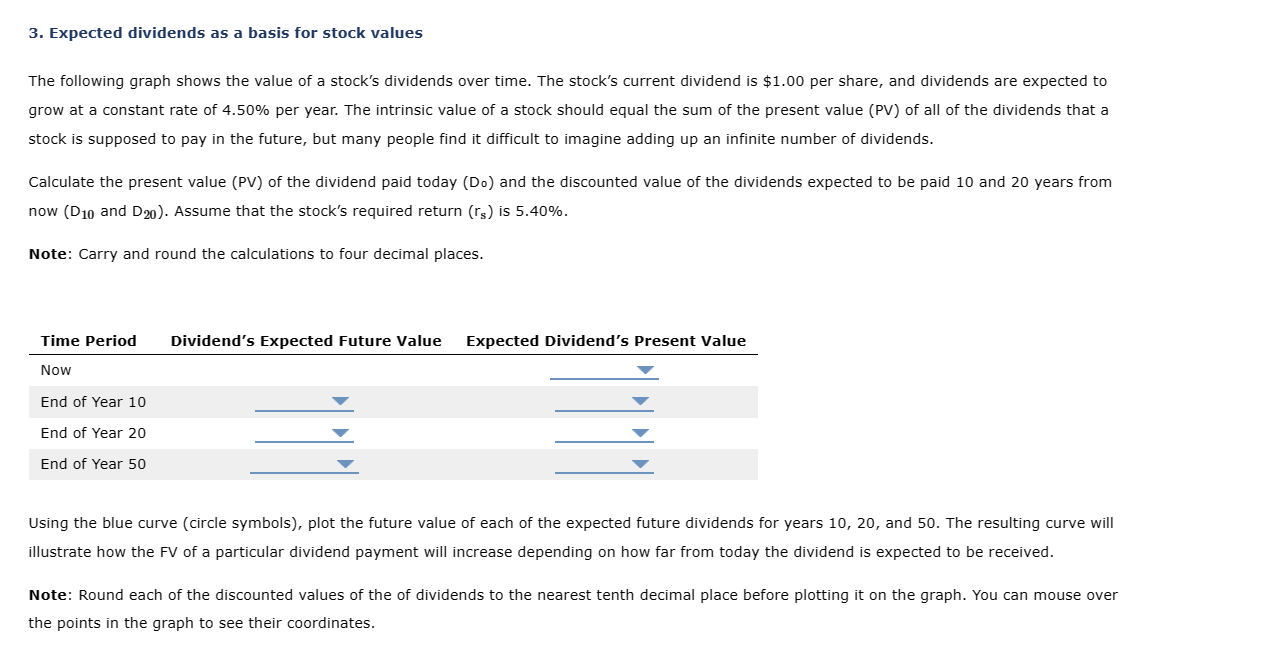1261x667 pixels.
Task: Open the Future Value dropdown for Year 50
Action: (x=345, y=463)
